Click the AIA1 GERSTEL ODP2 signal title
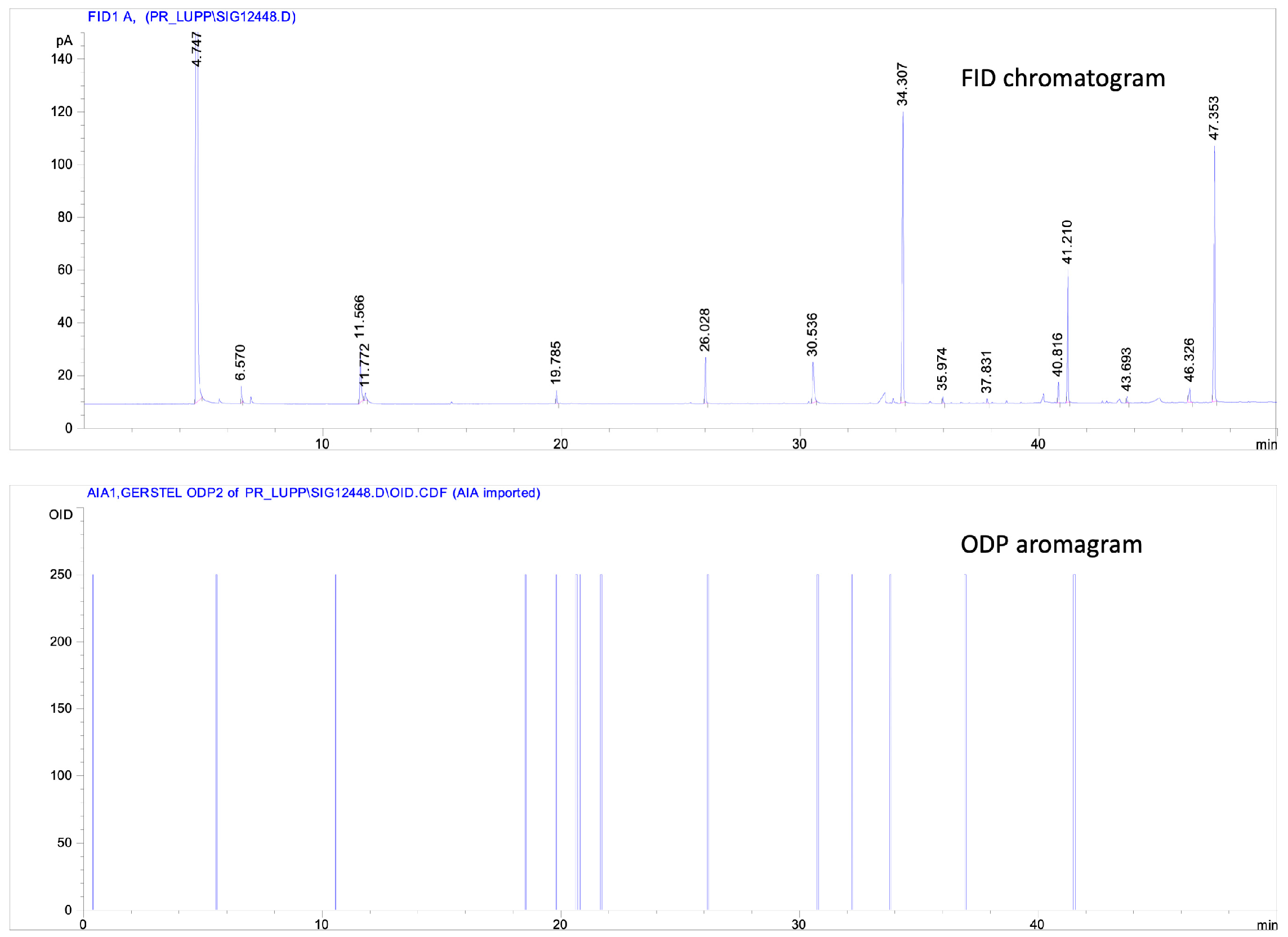The height and width of the screenshot is (937, 1288). 314,493
